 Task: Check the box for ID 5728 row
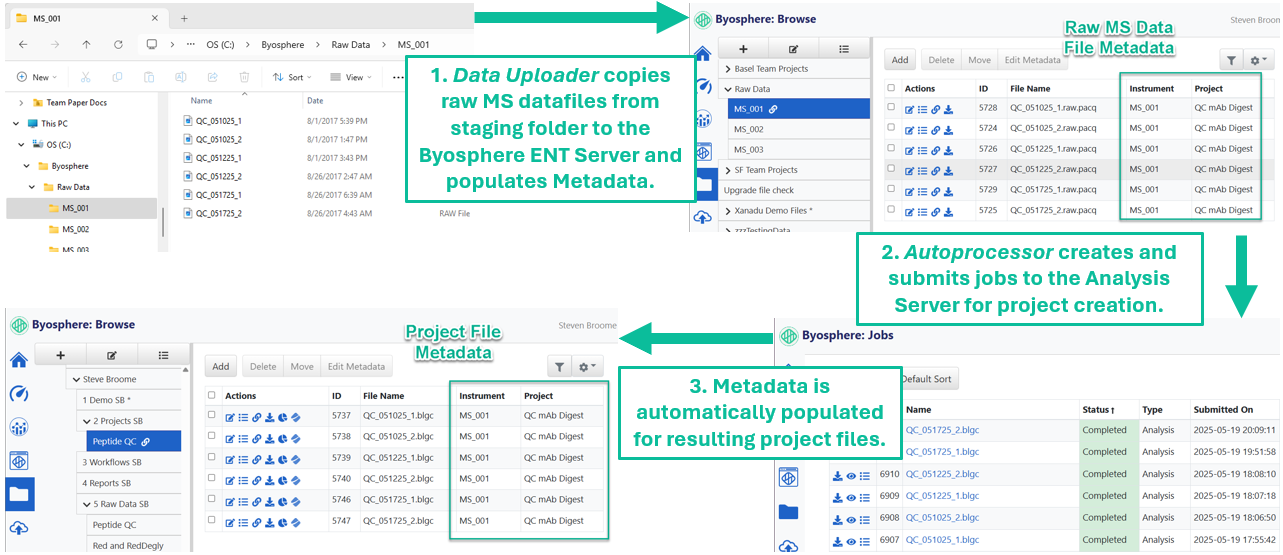[x=891, y=107]
